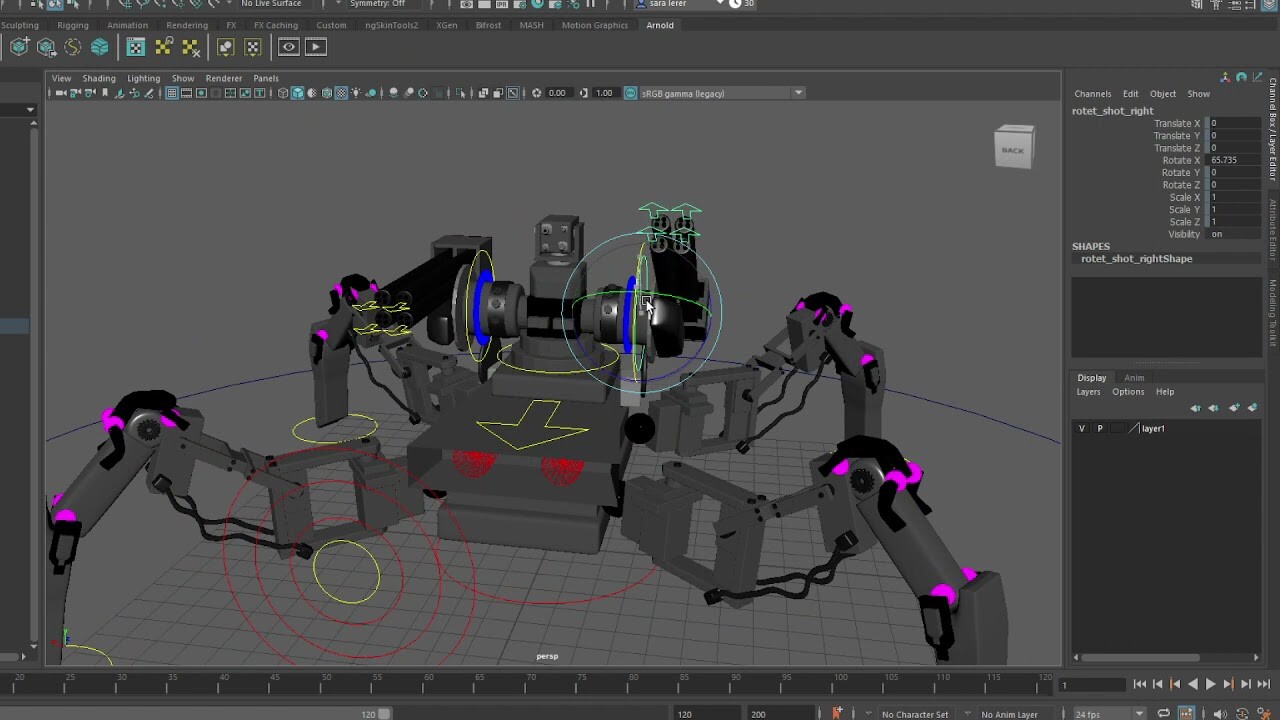Open the Shading menu in the viewport panel
Viewport: 1280px width, 720px height.
click(99, 78)
